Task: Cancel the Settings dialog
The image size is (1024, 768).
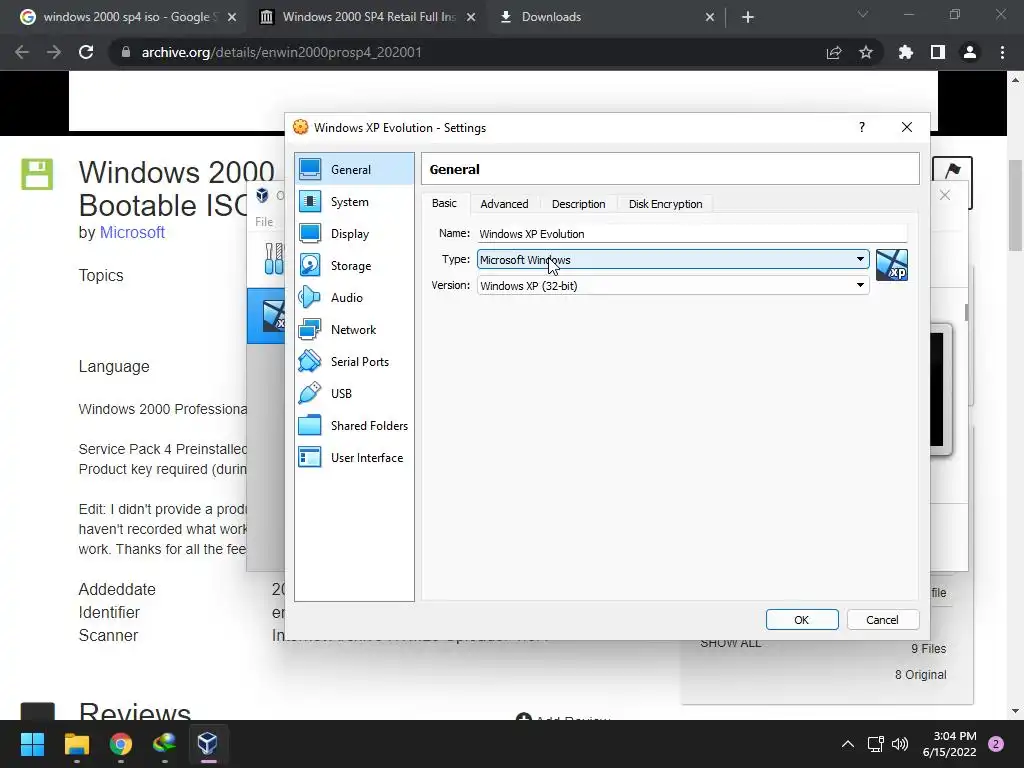Action: click(882, 620)
